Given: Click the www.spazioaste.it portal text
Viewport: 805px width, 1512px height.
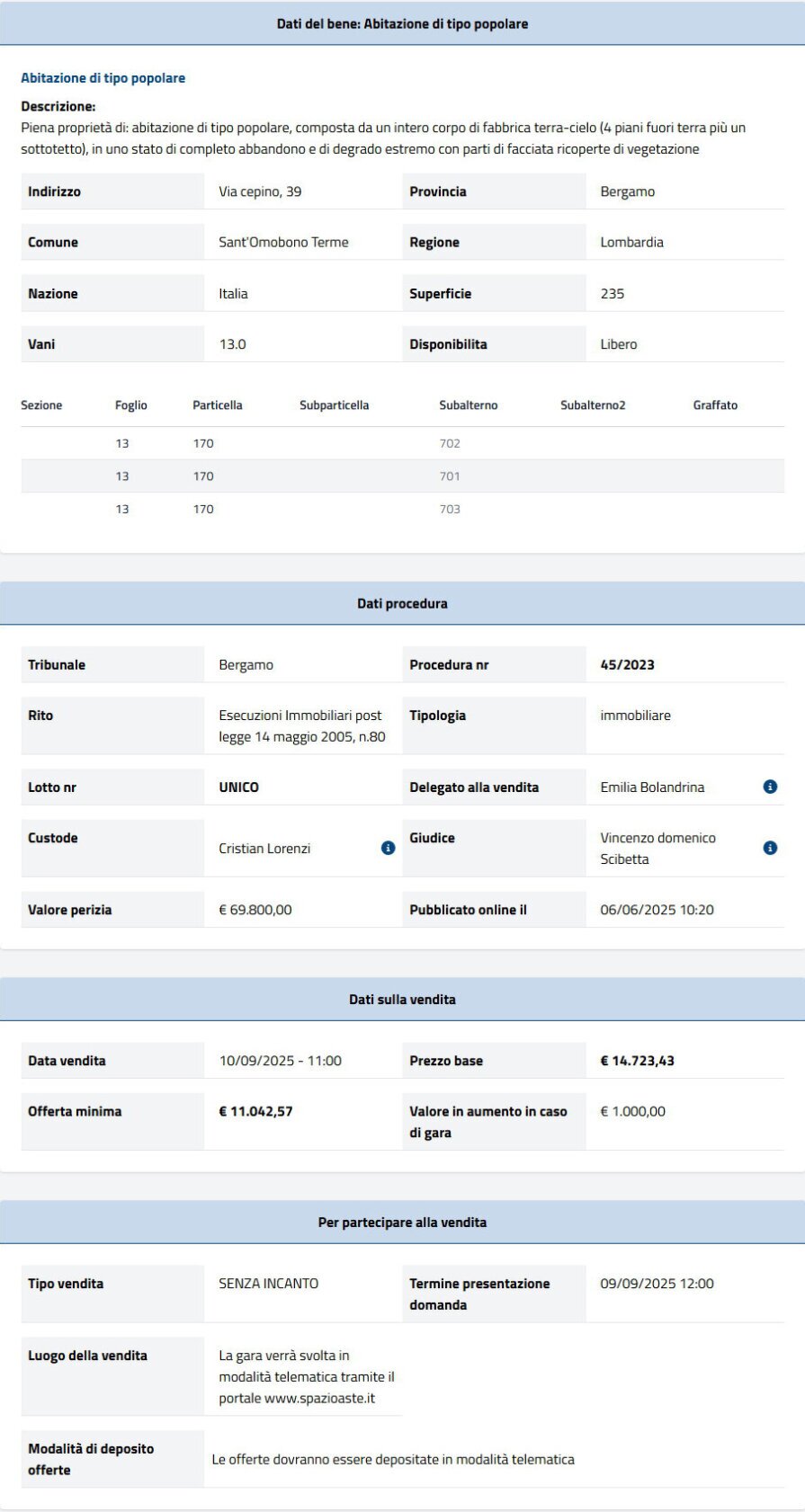Looking at the screenshot, I should click(x=319, y=1399).
